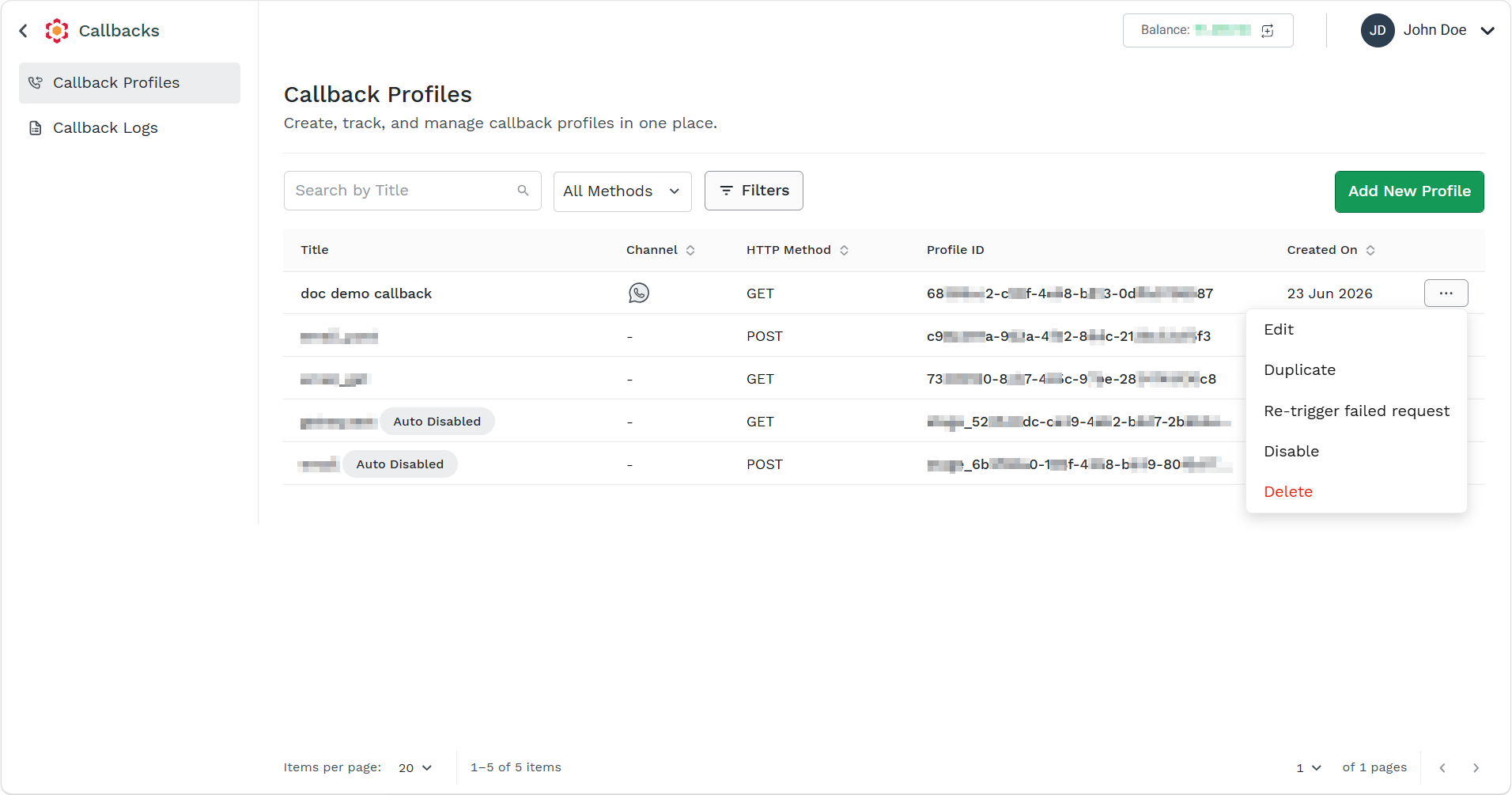Click the Callbacks flower logo icon

click(x=57, y=31)
